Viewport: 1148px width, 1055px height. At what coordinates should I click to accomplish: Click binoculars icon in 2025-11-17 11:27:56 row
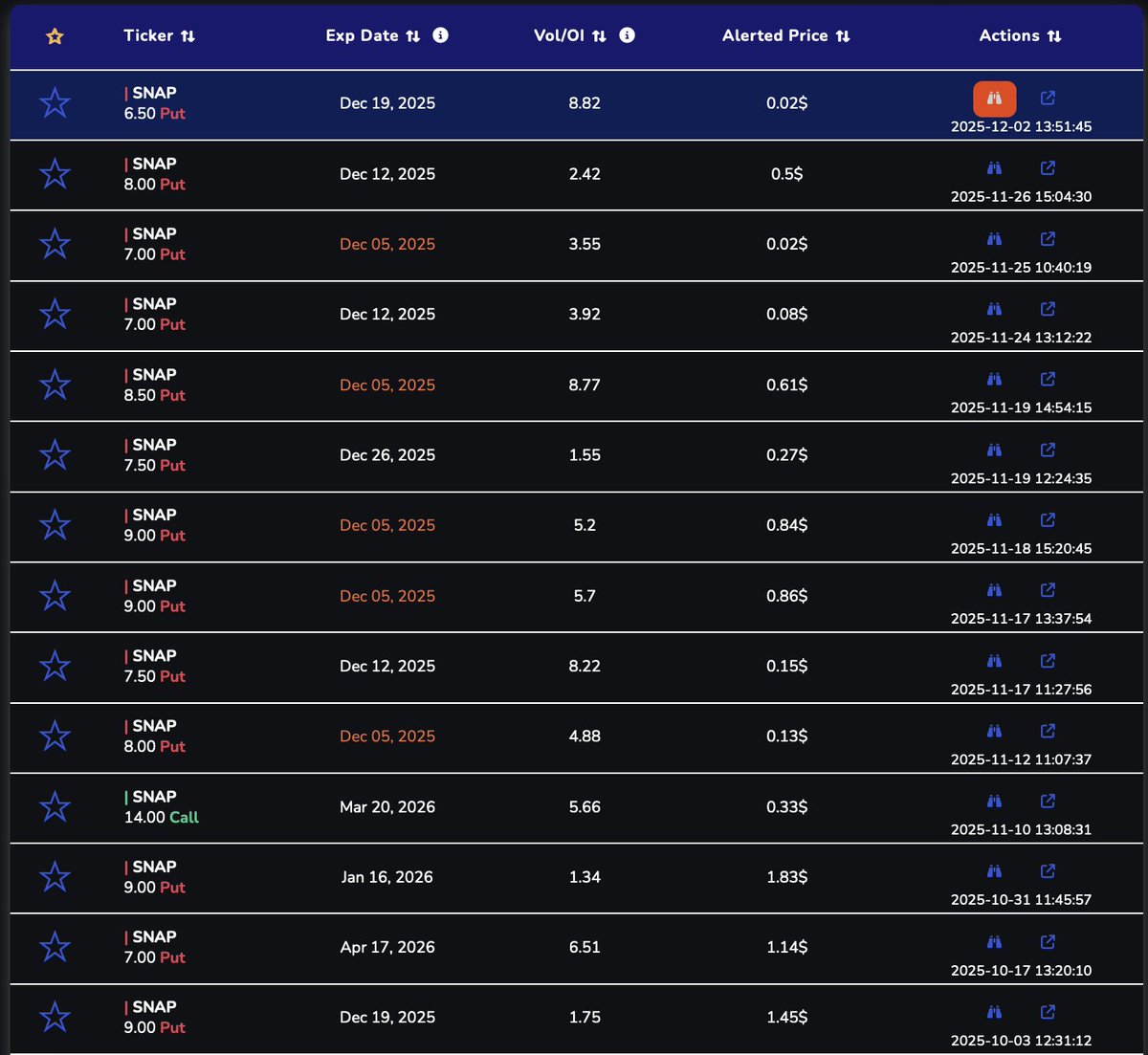pyautogui.click(x=994, y=661)
